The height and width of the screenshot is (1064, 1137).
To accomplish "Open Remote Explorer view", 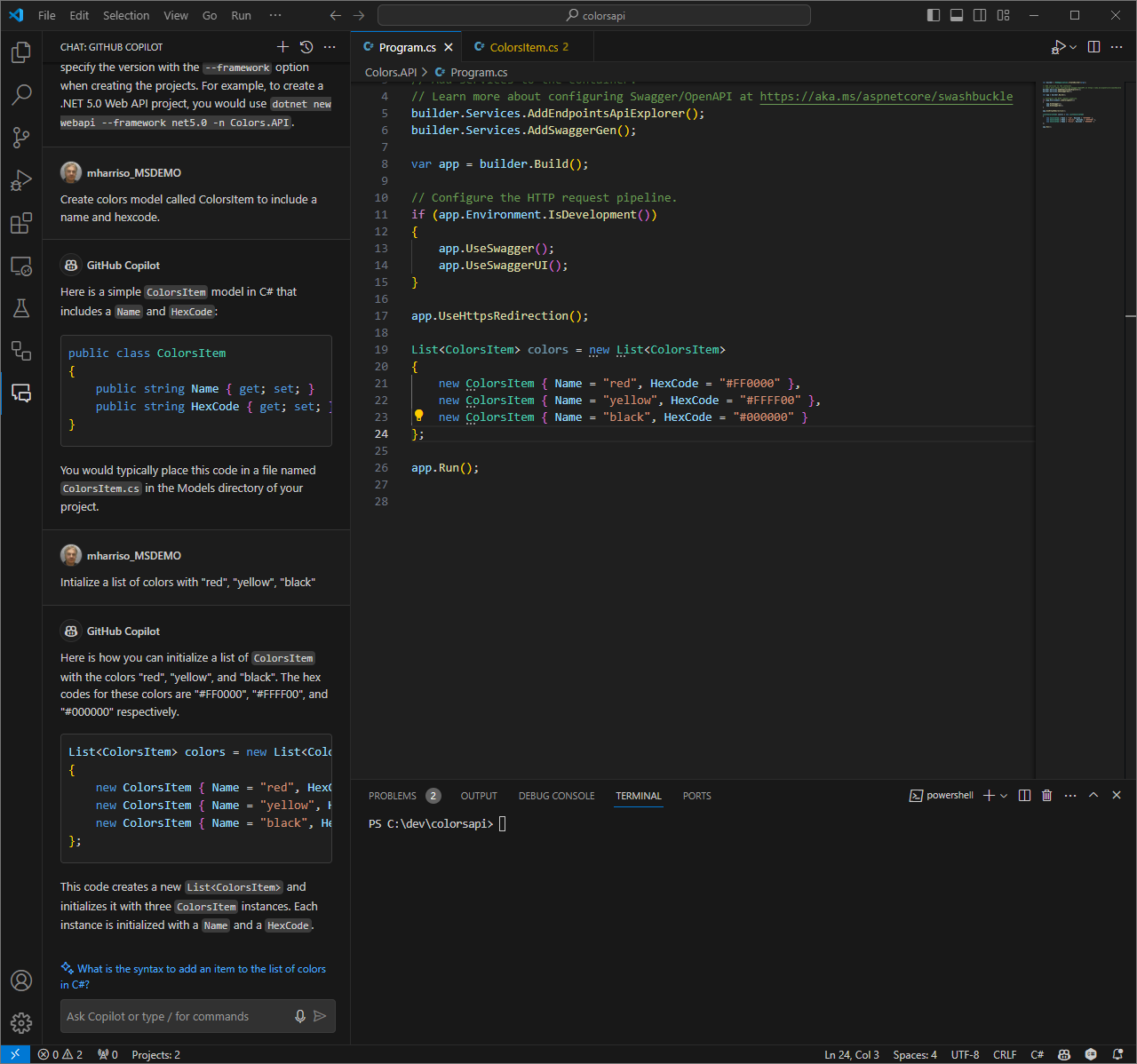I will click(x=21, y=266).
